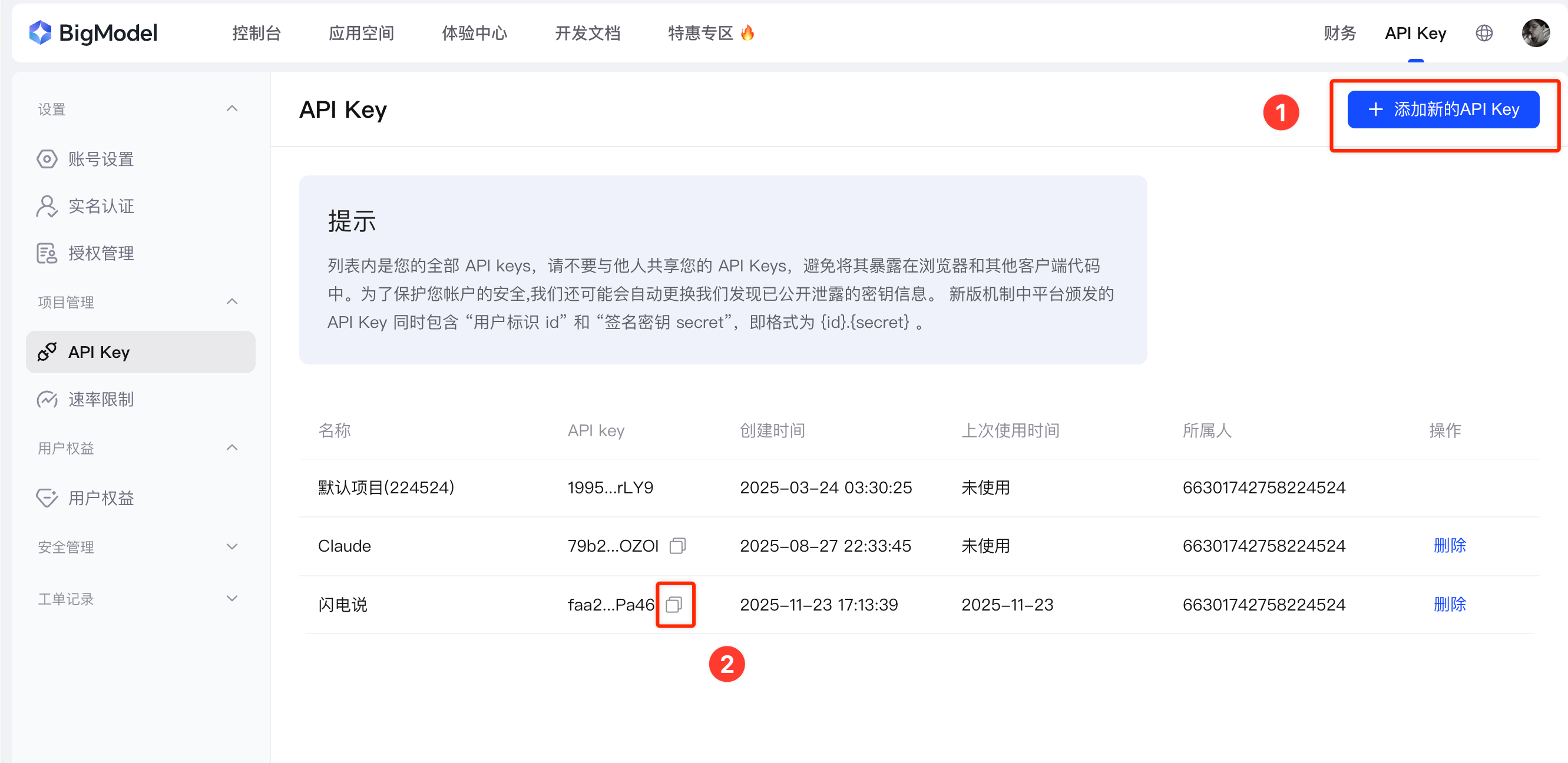Open 速率限制 in sidebar

(x=101, y=399)
